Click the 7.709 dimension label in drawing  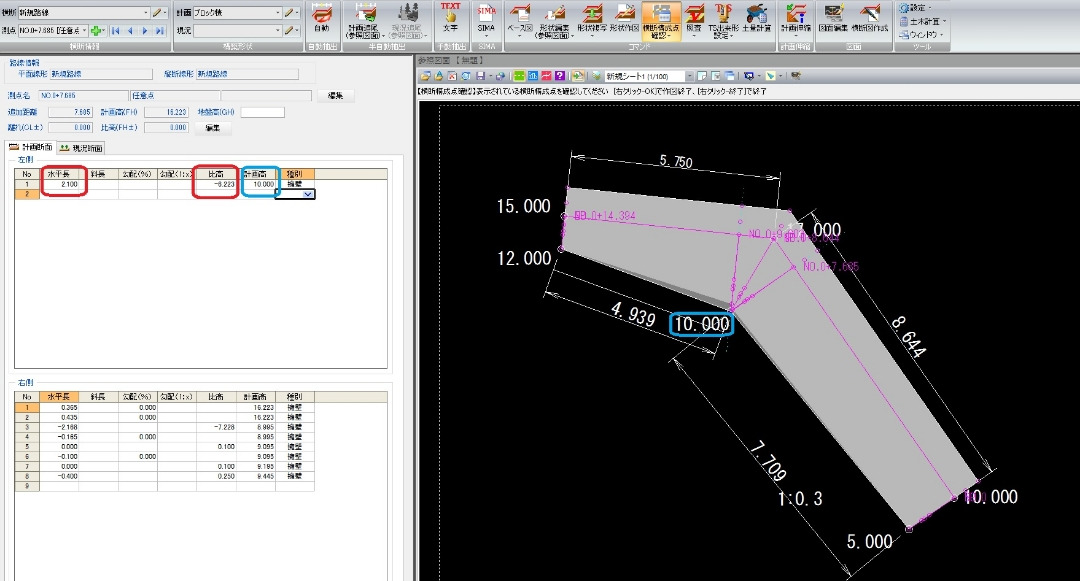pos(767,461)
